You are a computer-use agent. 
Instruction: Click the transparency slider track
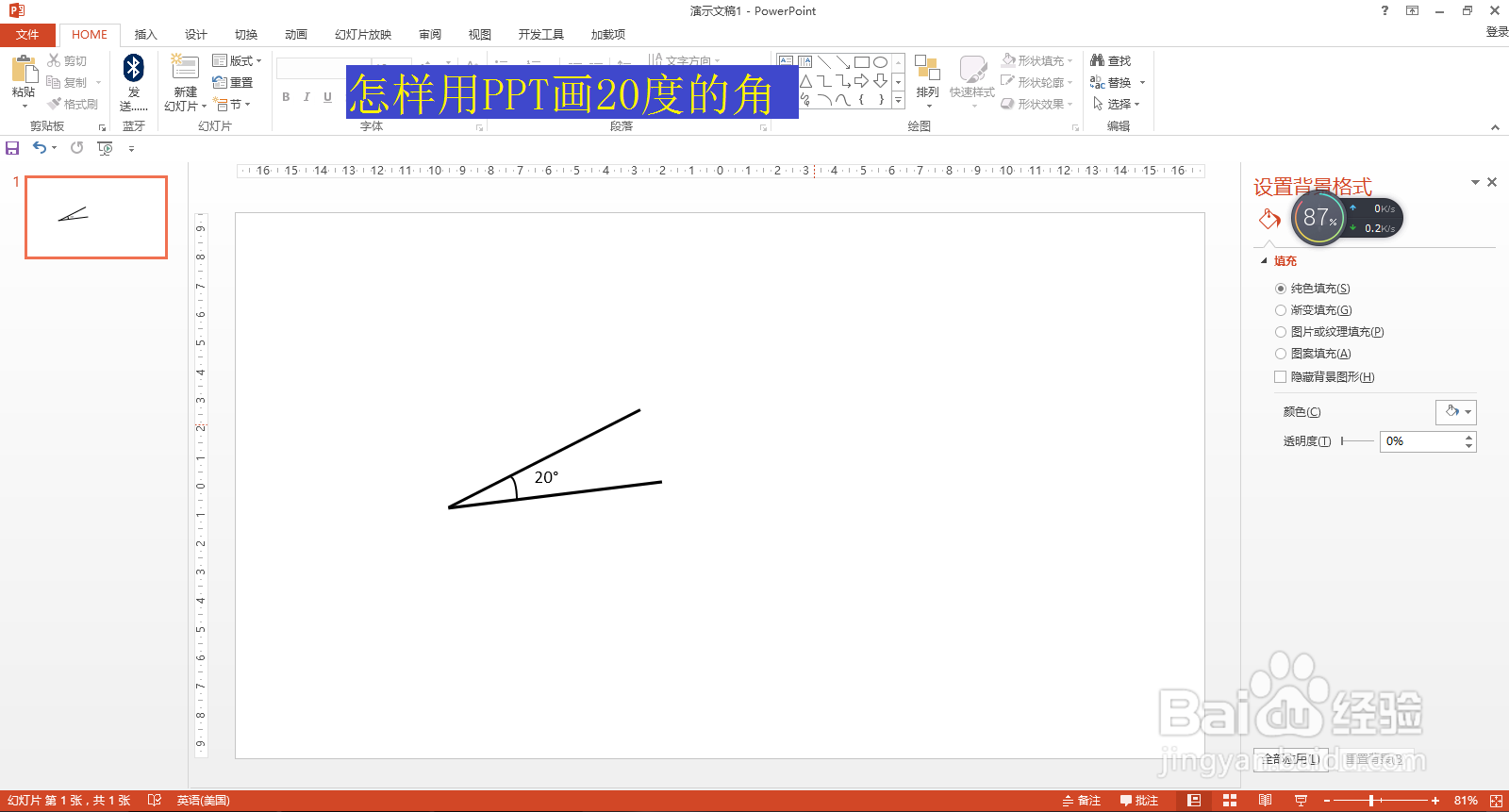(x=1357, y=441)
